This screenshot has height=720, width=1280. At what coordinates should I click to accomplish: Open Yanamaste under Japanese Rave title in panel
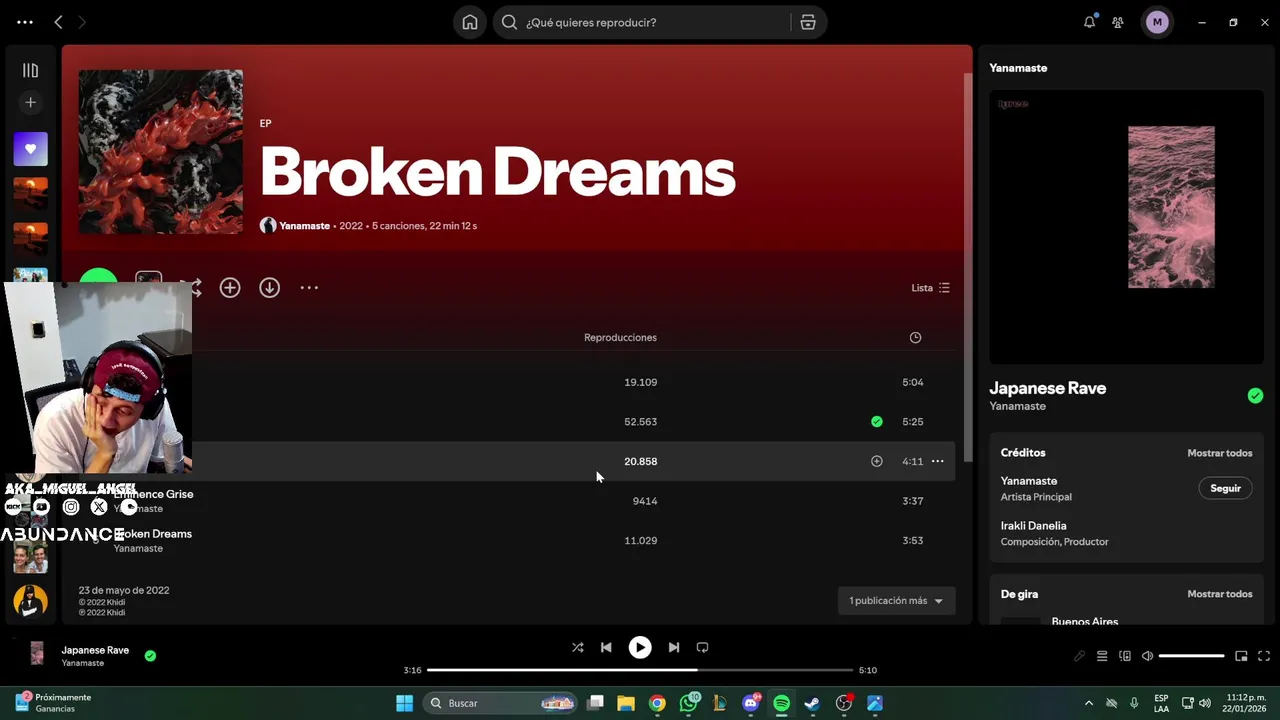1017,406
